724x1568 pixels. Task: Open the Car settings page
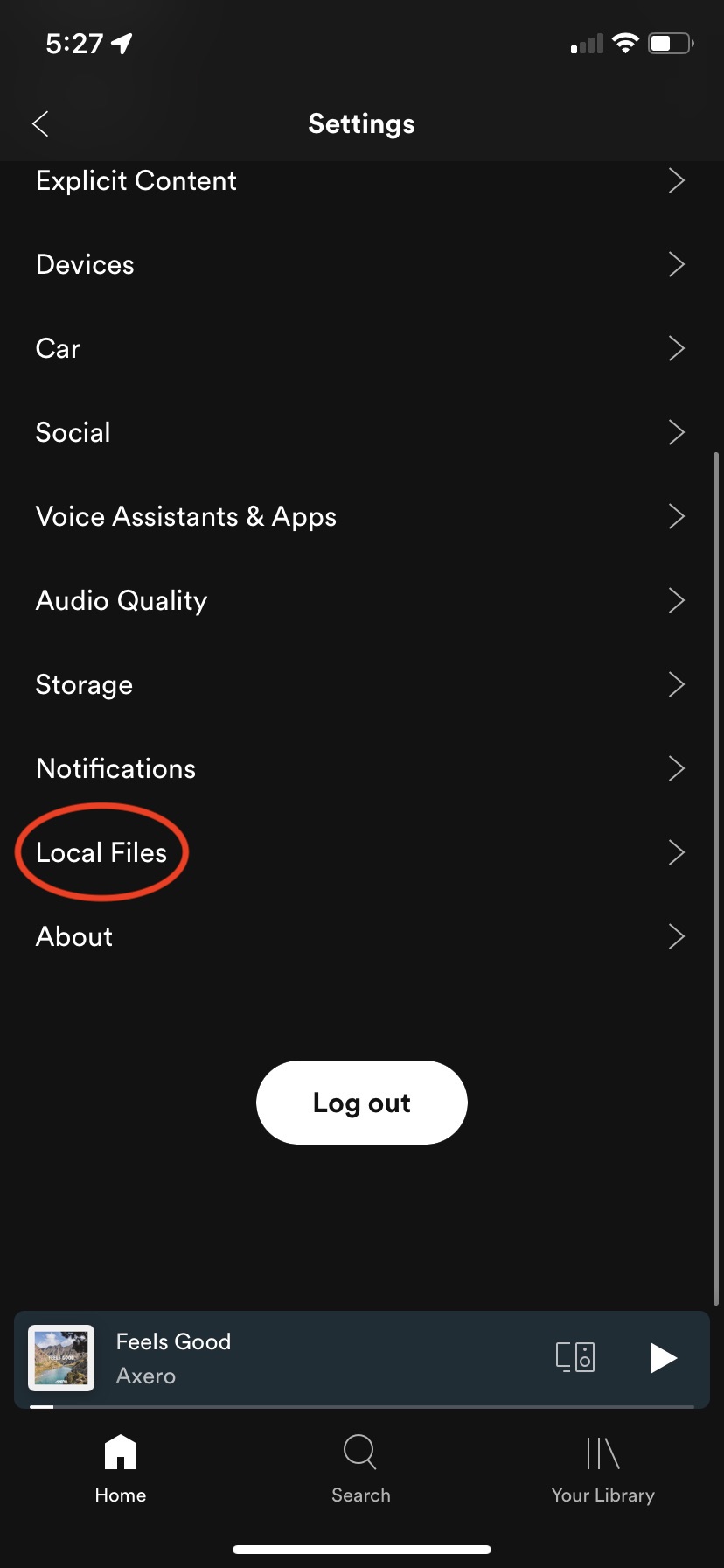point(58,348)
